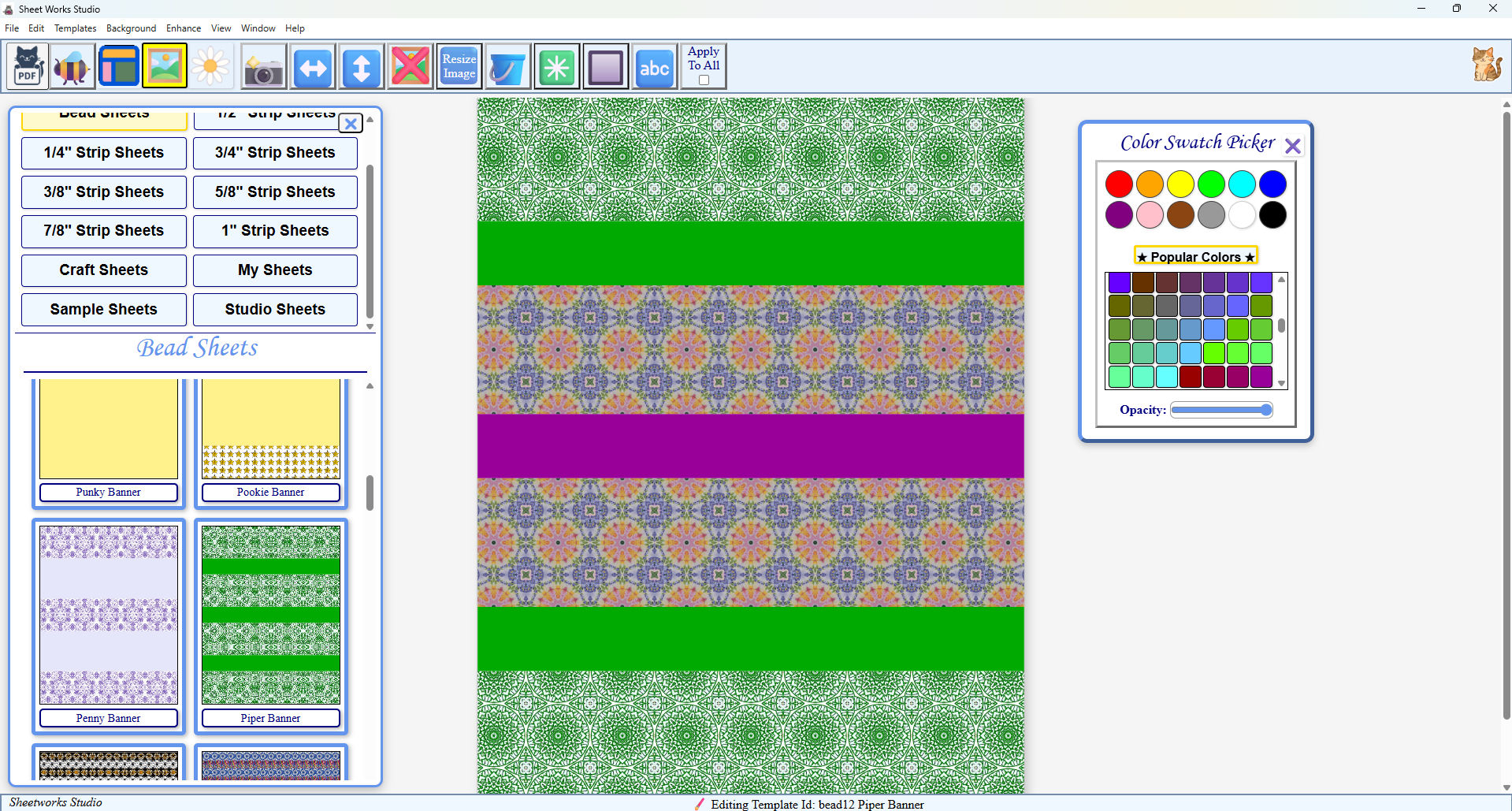Screen dimensions: 1512x811
Task: Flip the image horizontally
Action: (312, 65)
